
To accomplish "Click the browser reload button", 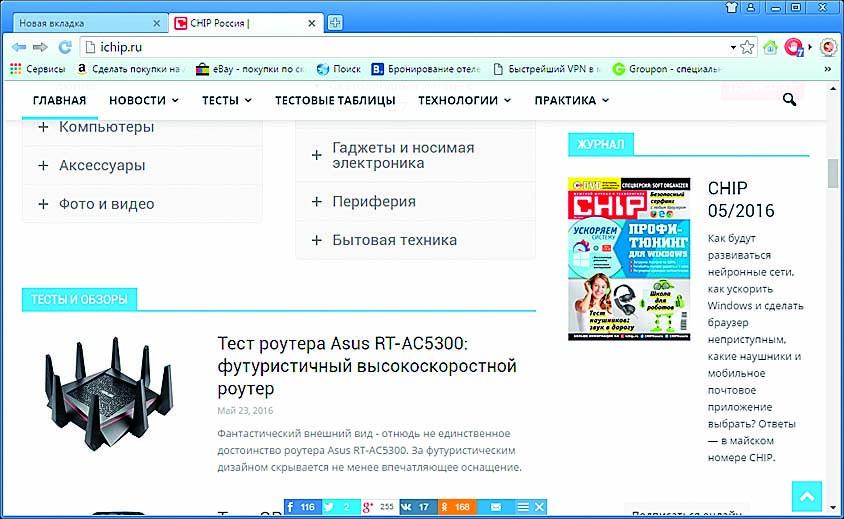I will click(x=64, y=47).
